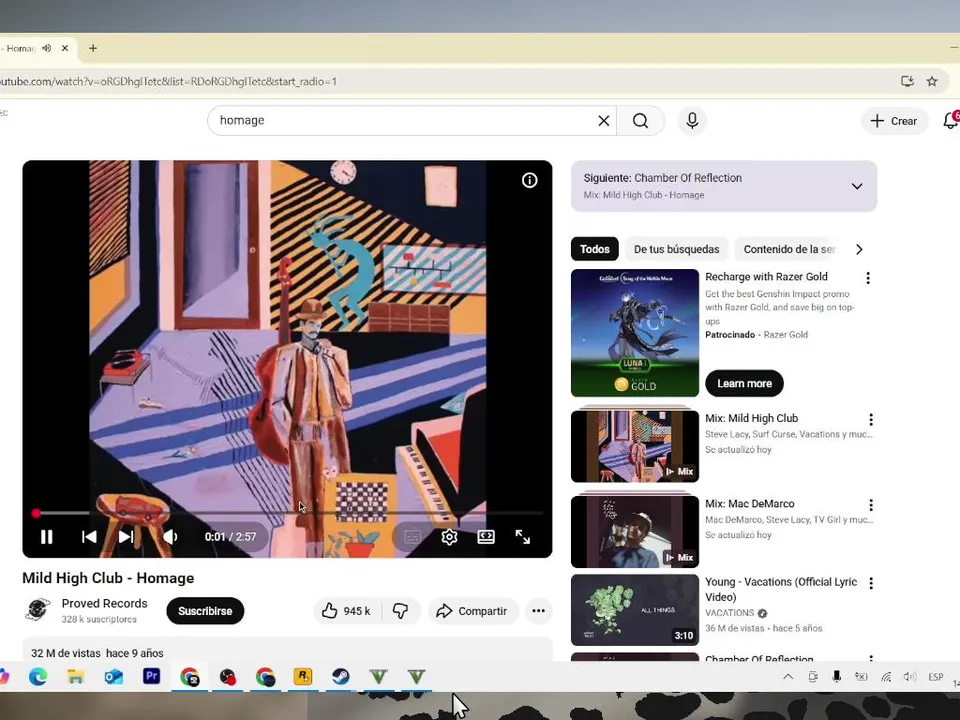Image resolution: width=960 pixels, height=720 pixels.
Task: Open Premiere Pro from taskbar
Action: (151, 677)
